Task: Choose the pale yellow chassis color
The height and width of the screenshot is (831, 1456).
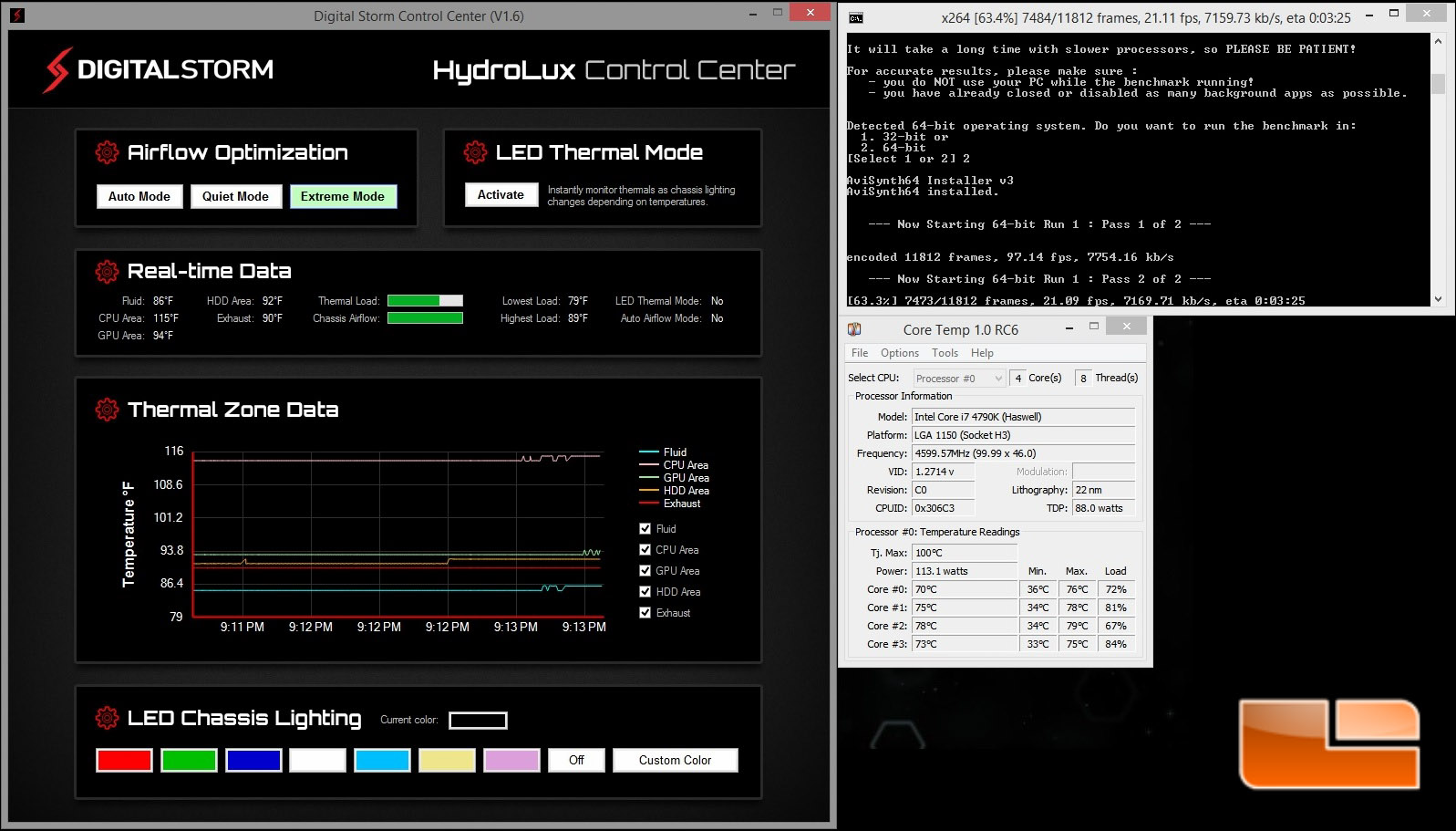Action: [x=447, y=760]
